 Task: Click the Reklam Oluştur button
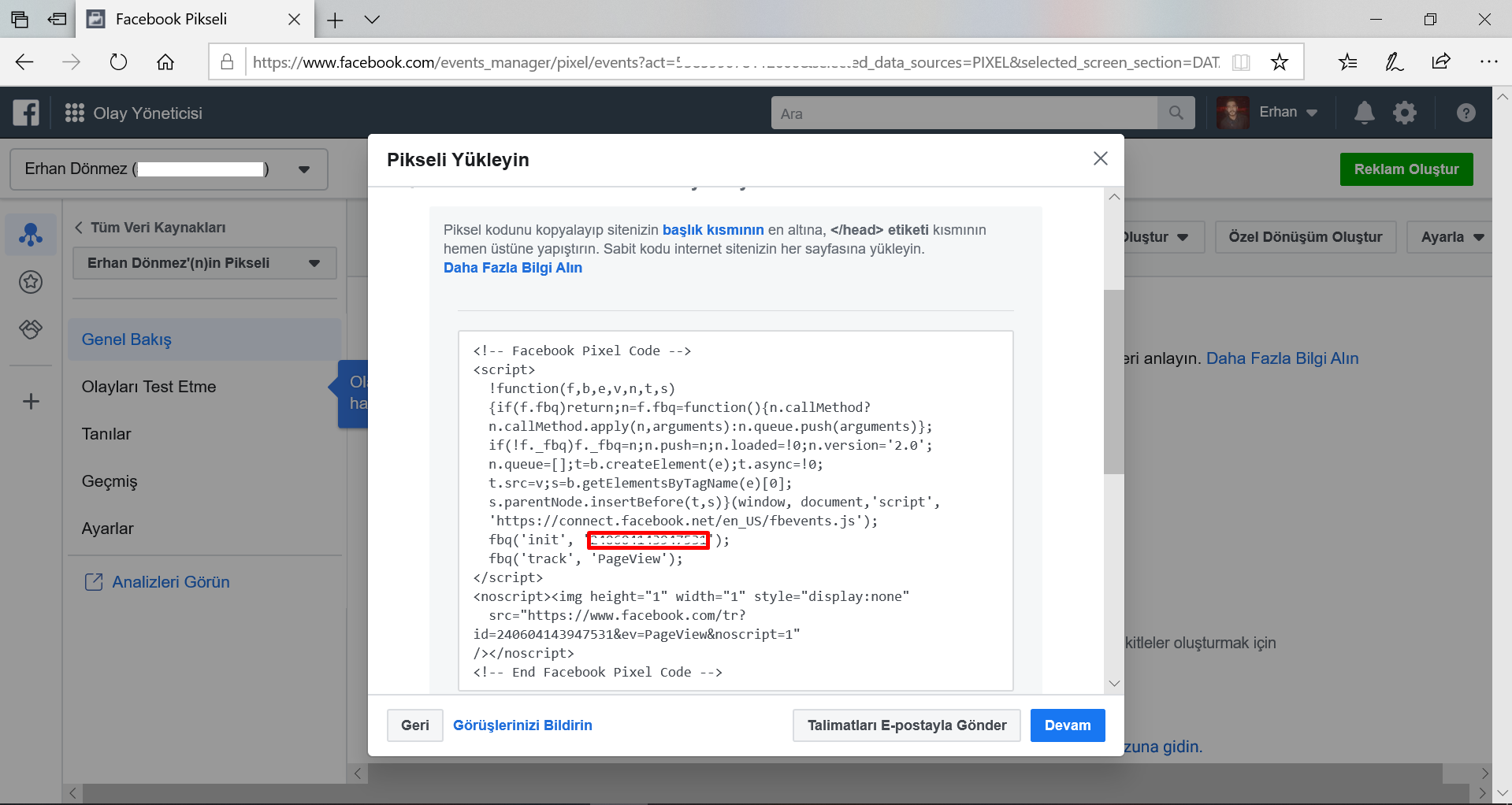tap(1406, 169)
